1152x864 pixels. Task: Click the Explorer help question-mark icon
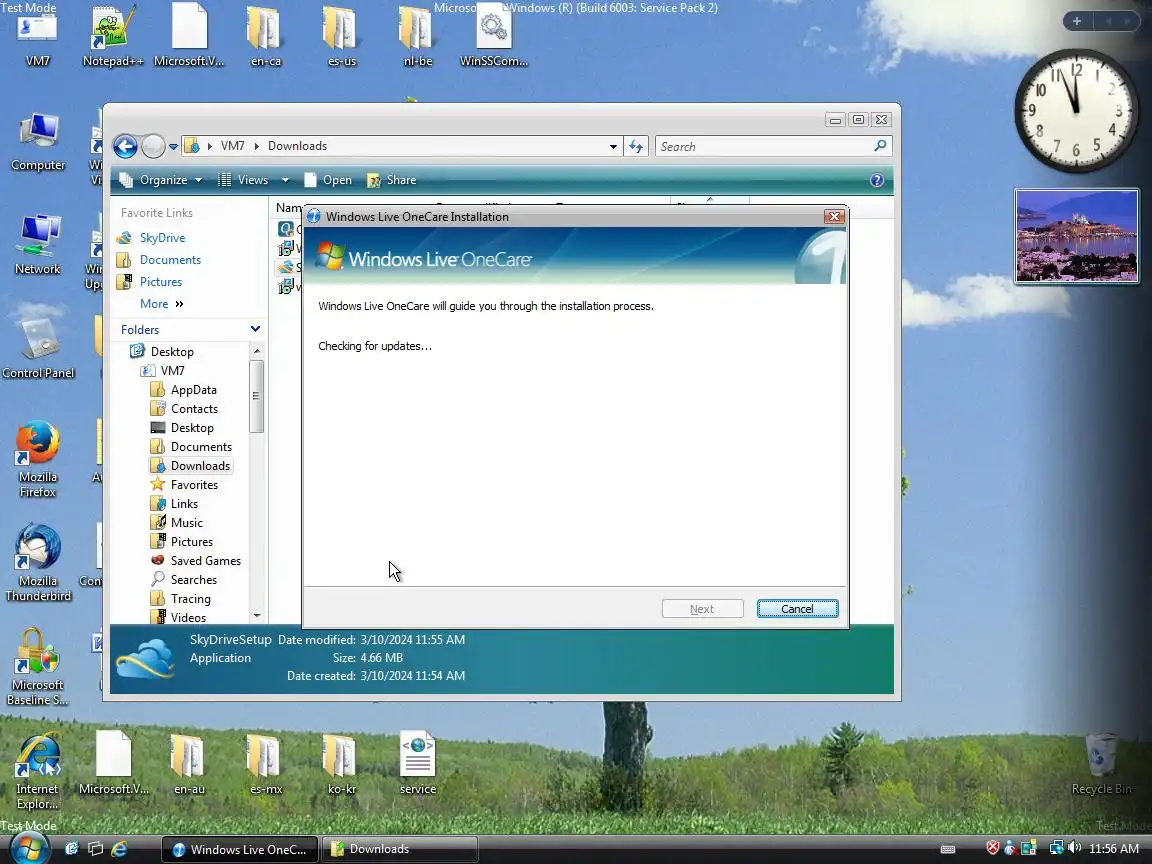tap(876, 180)
